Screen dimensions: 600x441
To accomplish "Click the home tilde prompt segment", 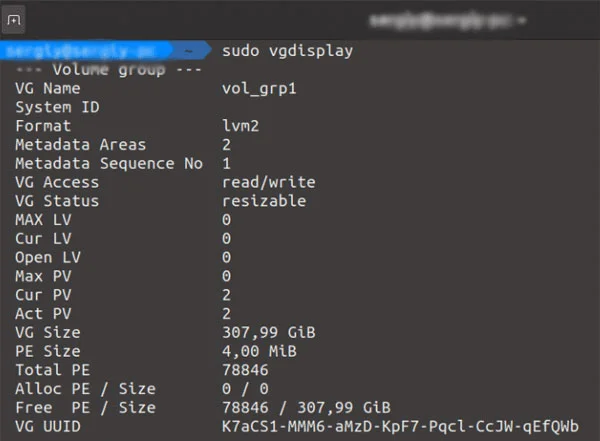I will click(x=189, y=50).
